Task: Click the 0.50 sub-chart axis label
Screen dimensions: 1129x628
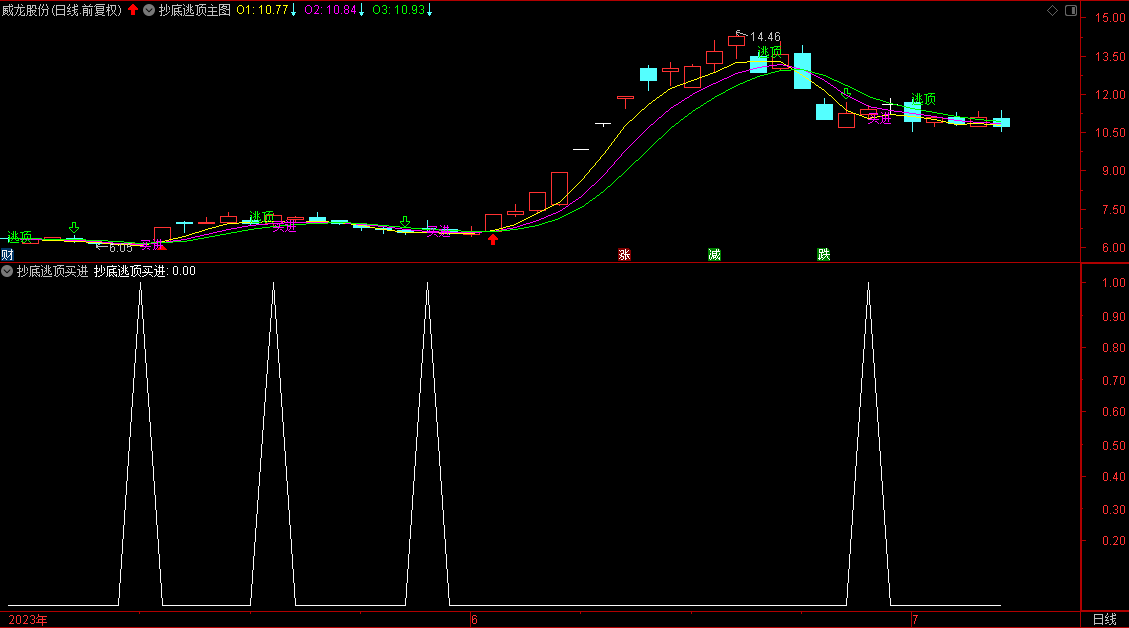Action: click(1113, 445)
